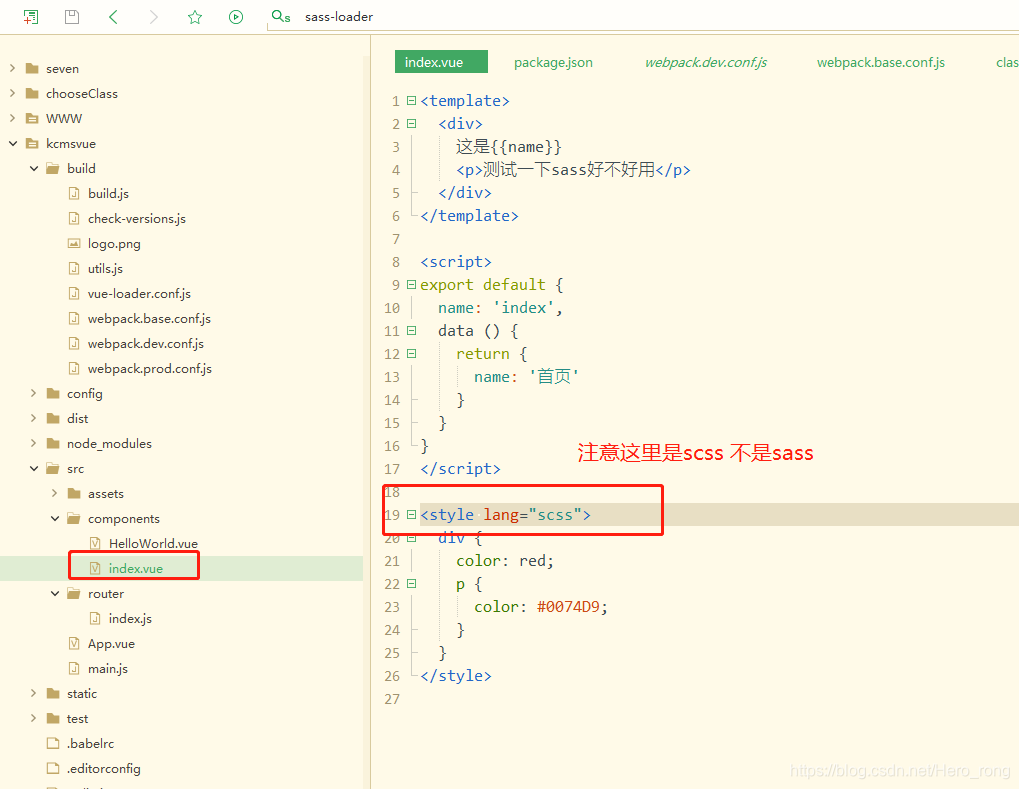Click the .babelrc file icon
The width and height of the screenshot is (1019, 789).
tap(53, 744)
